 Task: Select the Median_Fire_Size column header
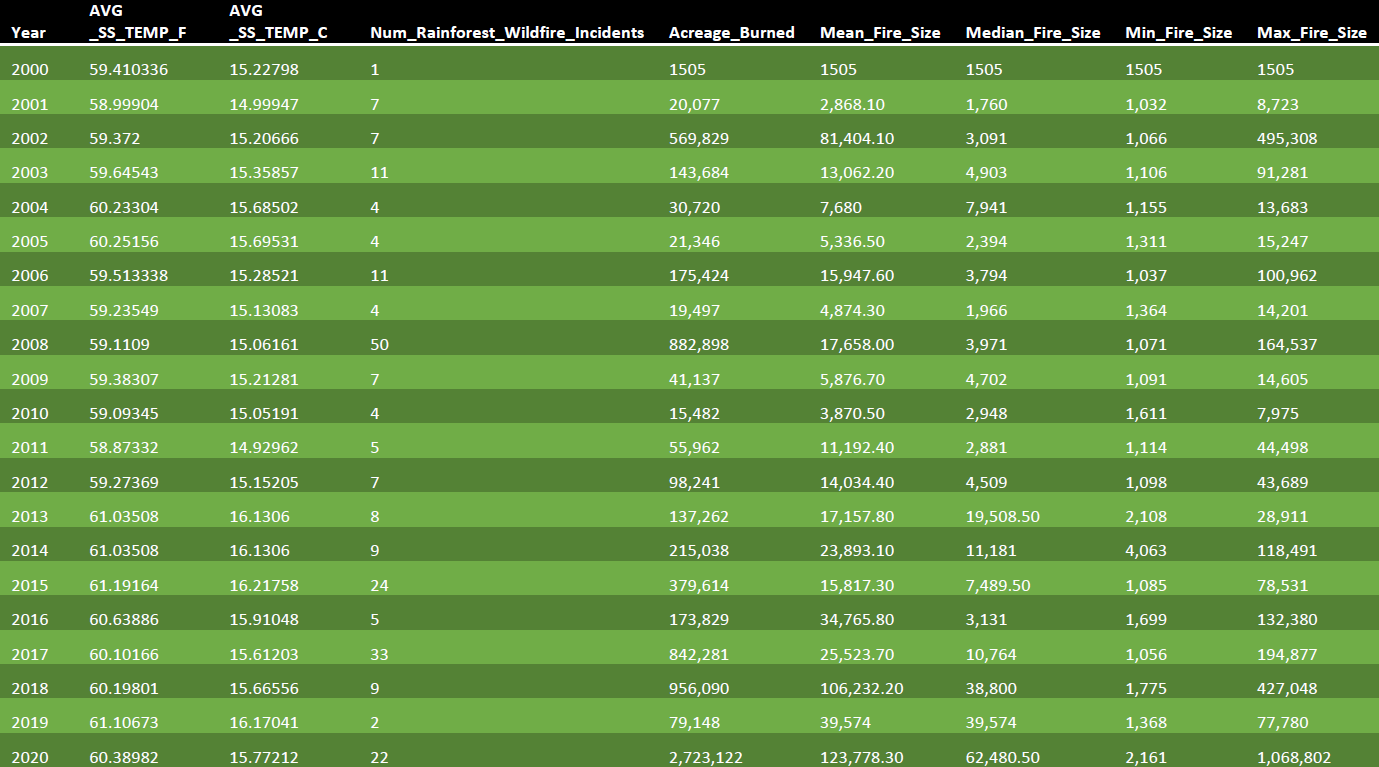(x=1033, y=33)
